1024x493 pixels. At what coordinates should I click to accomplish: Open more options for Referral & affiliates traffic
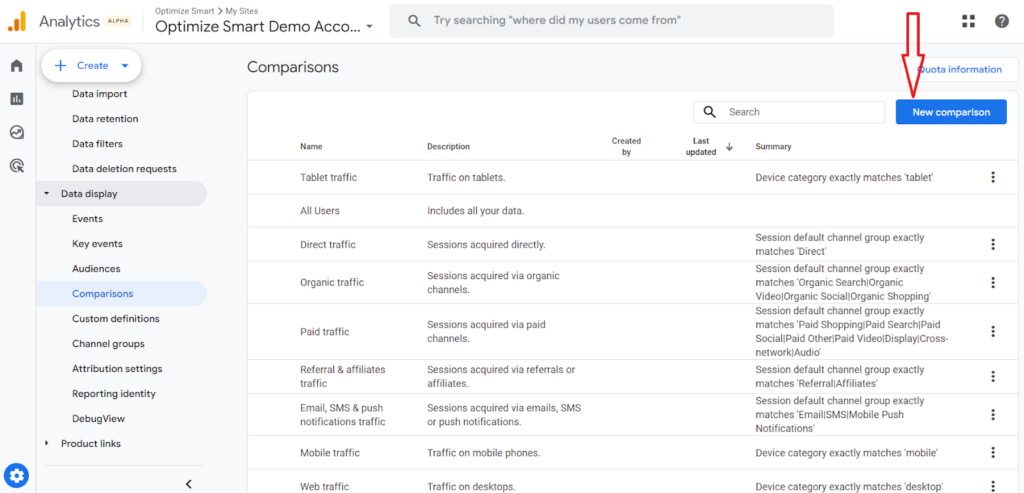993,376
